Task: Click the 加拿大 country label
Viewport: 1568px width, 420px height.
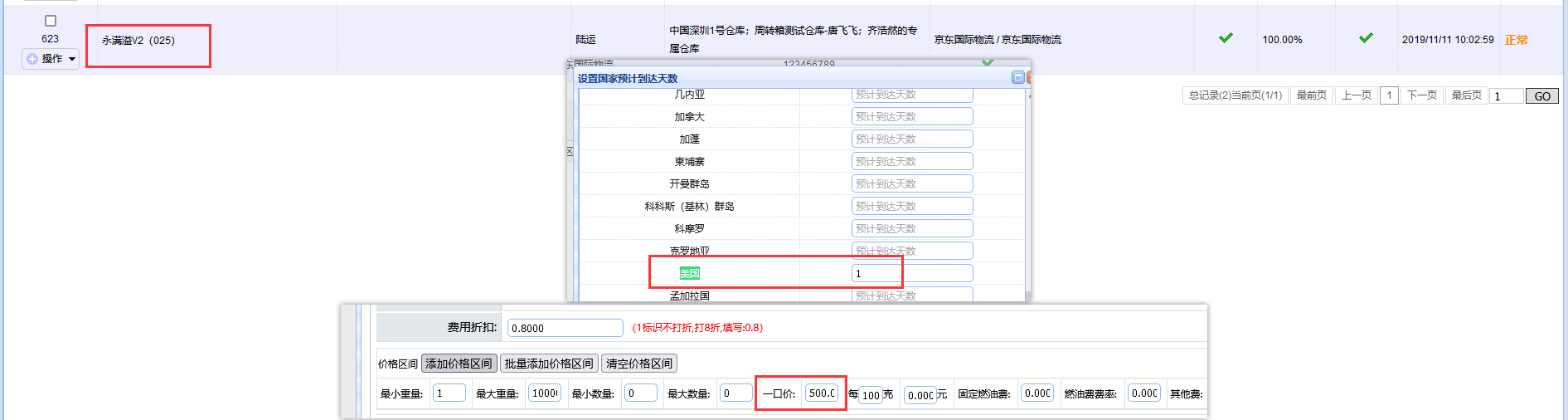Action: [x=689, y=117]
